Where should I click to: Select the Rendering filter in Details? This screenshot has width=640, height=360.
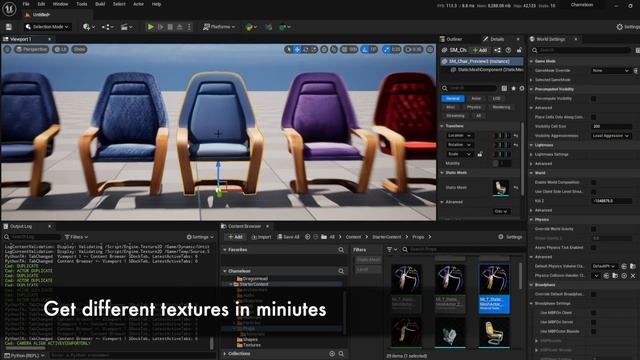click(501, 107)
